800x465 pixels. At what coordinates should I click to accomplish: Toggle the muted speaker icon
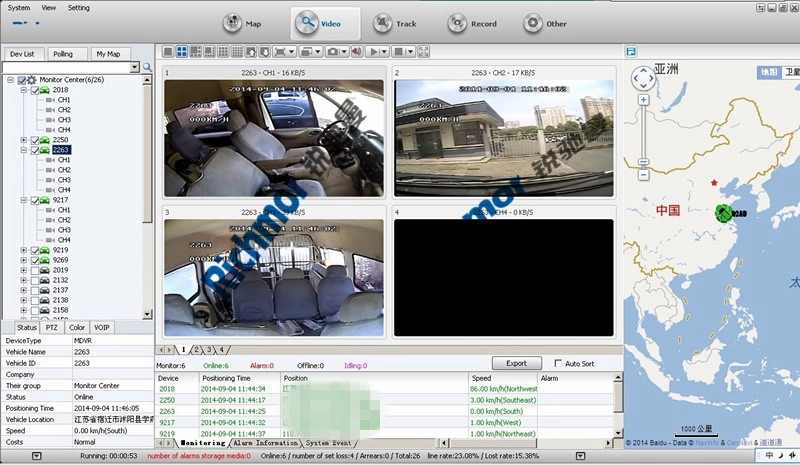tap(357, 52)
